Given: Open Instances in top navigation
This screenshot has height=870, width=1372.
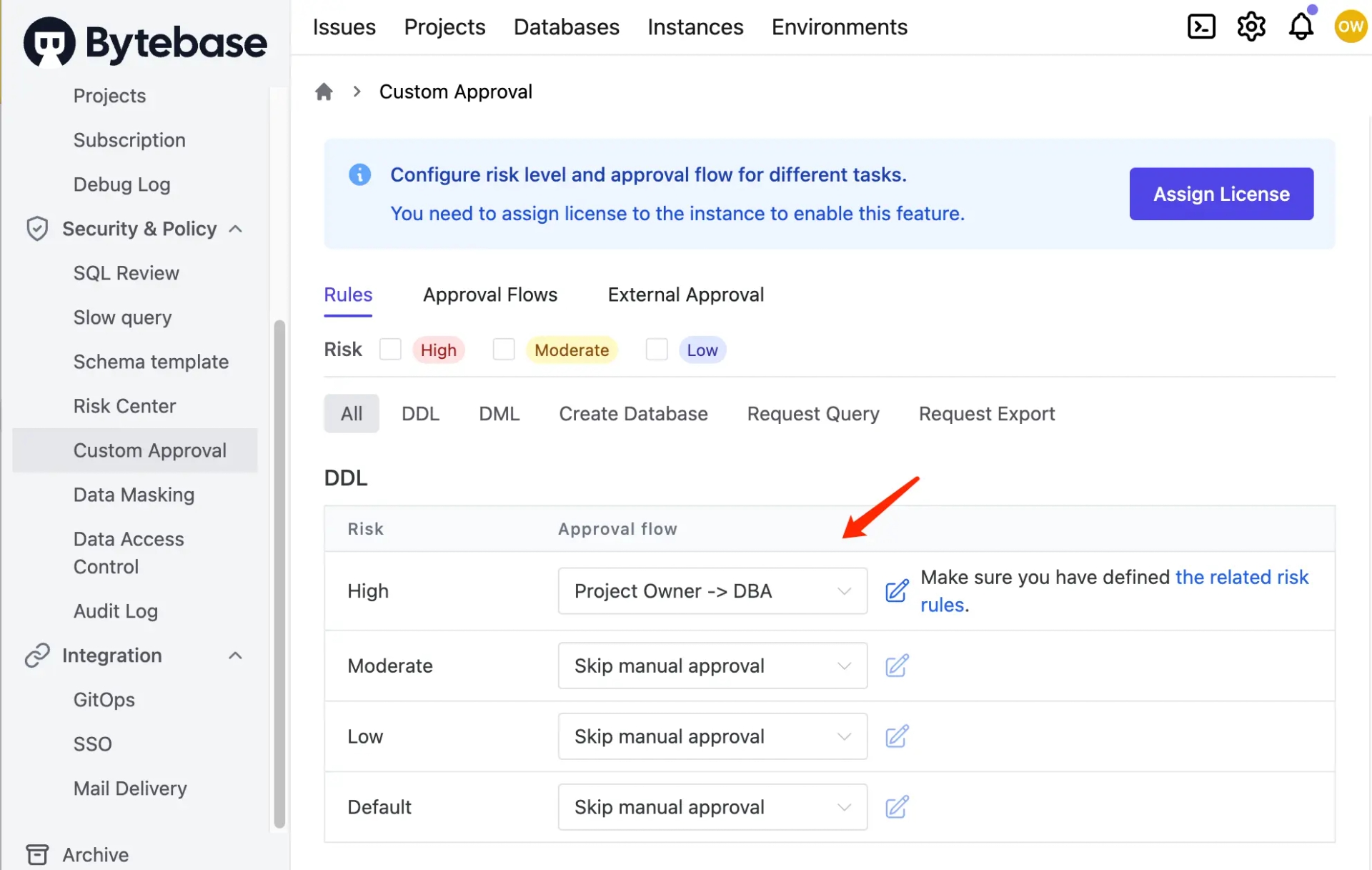Looking at the screenshot, I should coord(695,27).
